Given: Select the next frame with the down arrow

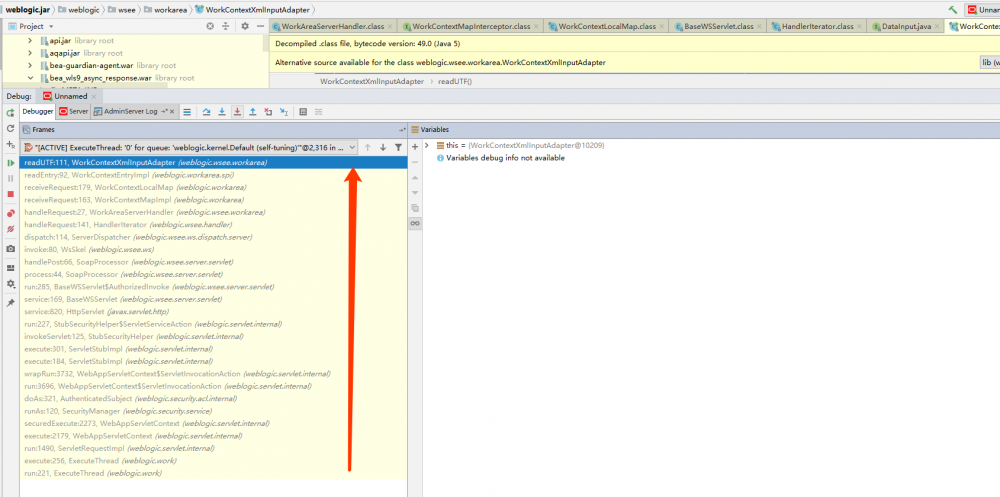Looking at the screenshot, I should pos(383,147).
